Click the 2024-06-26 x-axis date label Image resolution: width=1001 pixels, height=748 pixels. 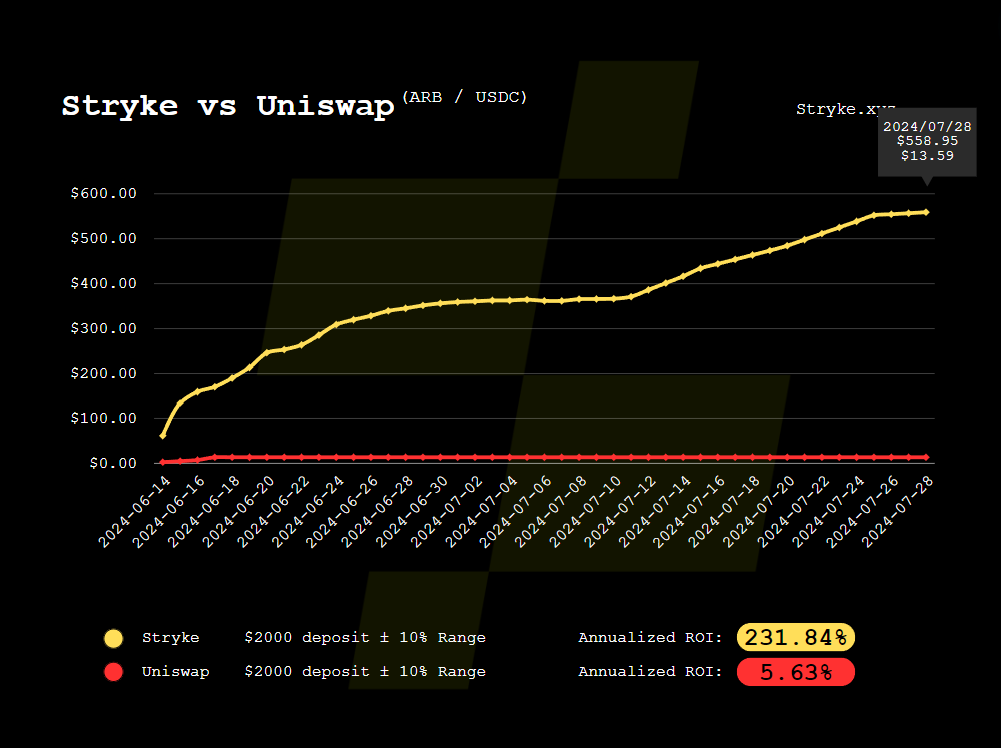coord(343,511)
